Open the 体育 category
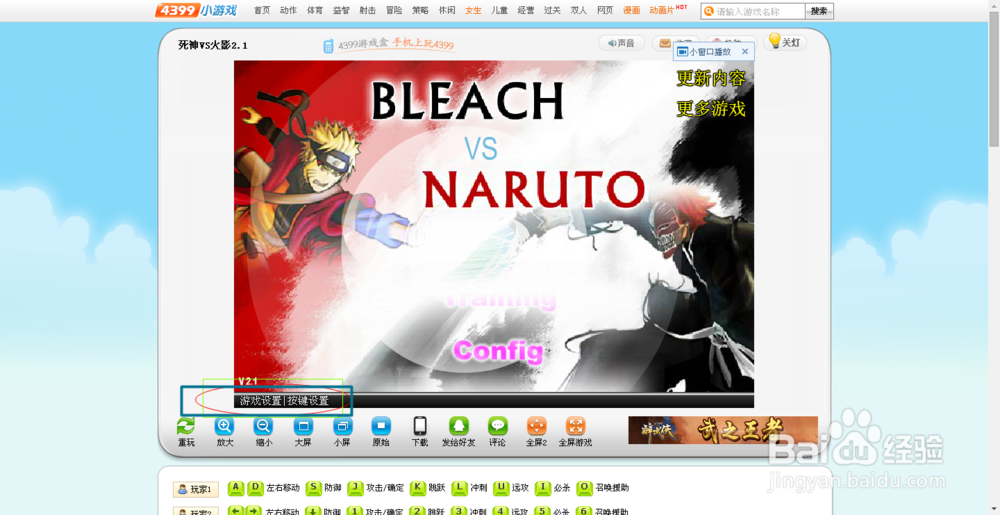Viewport: 1000px width, 515px height. pyautogui.click(x=314, y=10)
